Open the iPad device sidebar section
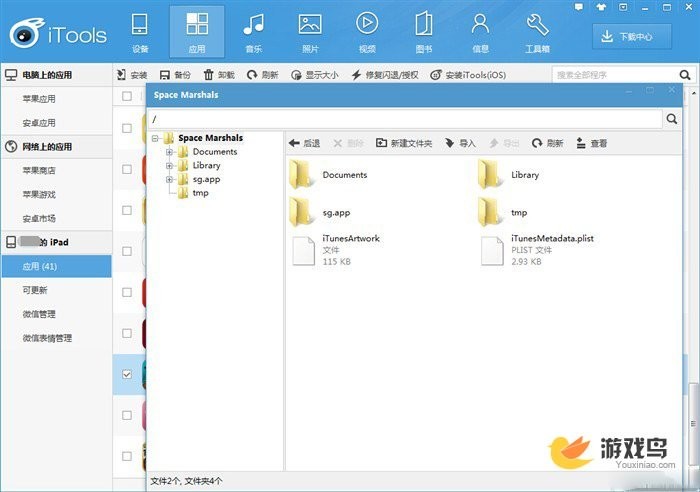Screen dimensions: 700x492 click(x=57, y=242)
